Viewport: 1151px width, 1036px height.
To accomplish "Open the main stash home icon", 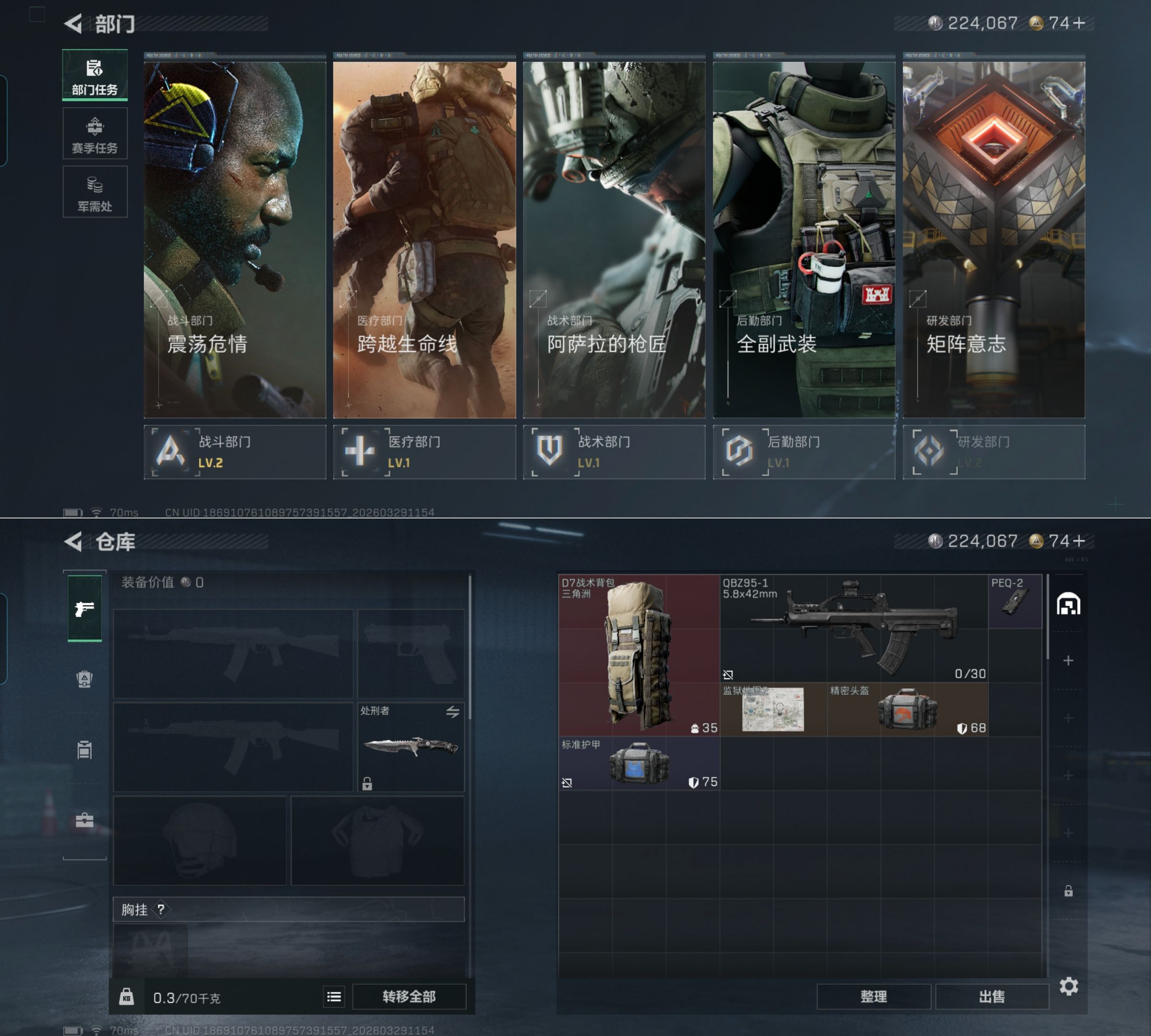I will click(x=1068, y=604).
